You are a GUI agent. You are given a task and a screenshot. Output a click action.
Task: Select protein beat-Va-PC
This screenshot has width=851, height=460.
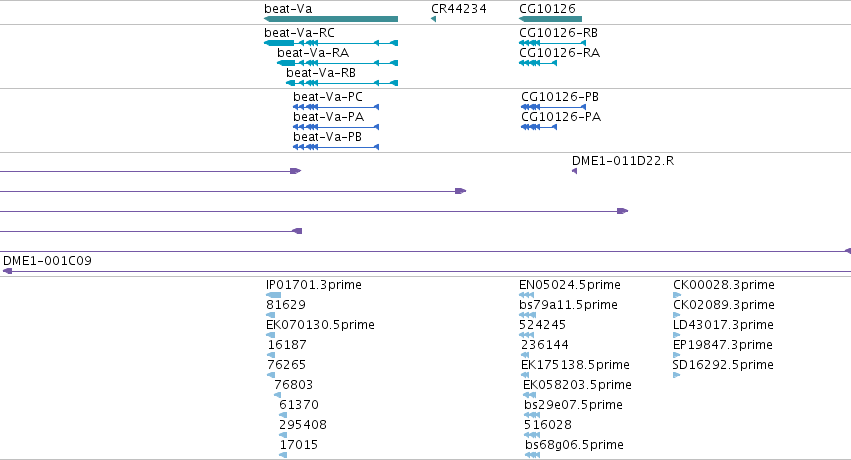point(328,97)
